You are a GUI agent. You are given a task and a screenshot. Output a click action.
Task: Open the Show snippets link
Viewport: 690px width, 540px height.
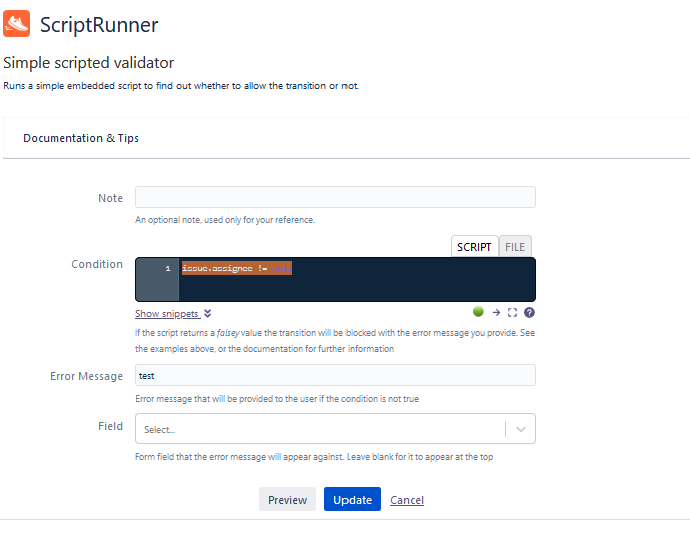167,314
